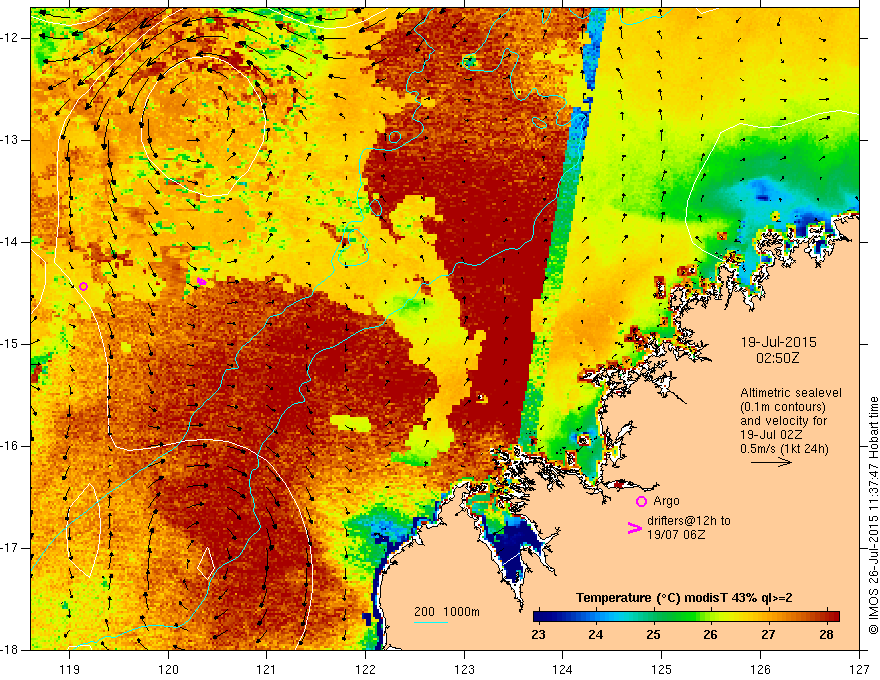Click the '200' isobath depth label

[424, 612]
